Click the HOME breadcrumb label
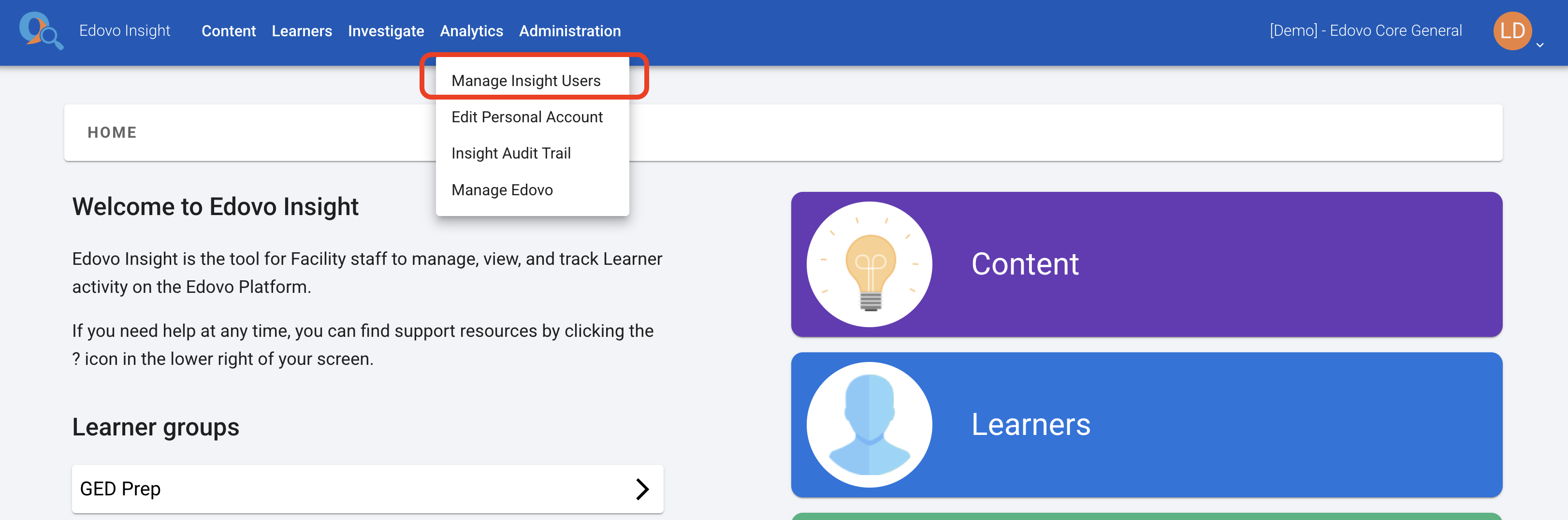The width and height of the screenshot is (1568, 520). [x=112, y=133]
